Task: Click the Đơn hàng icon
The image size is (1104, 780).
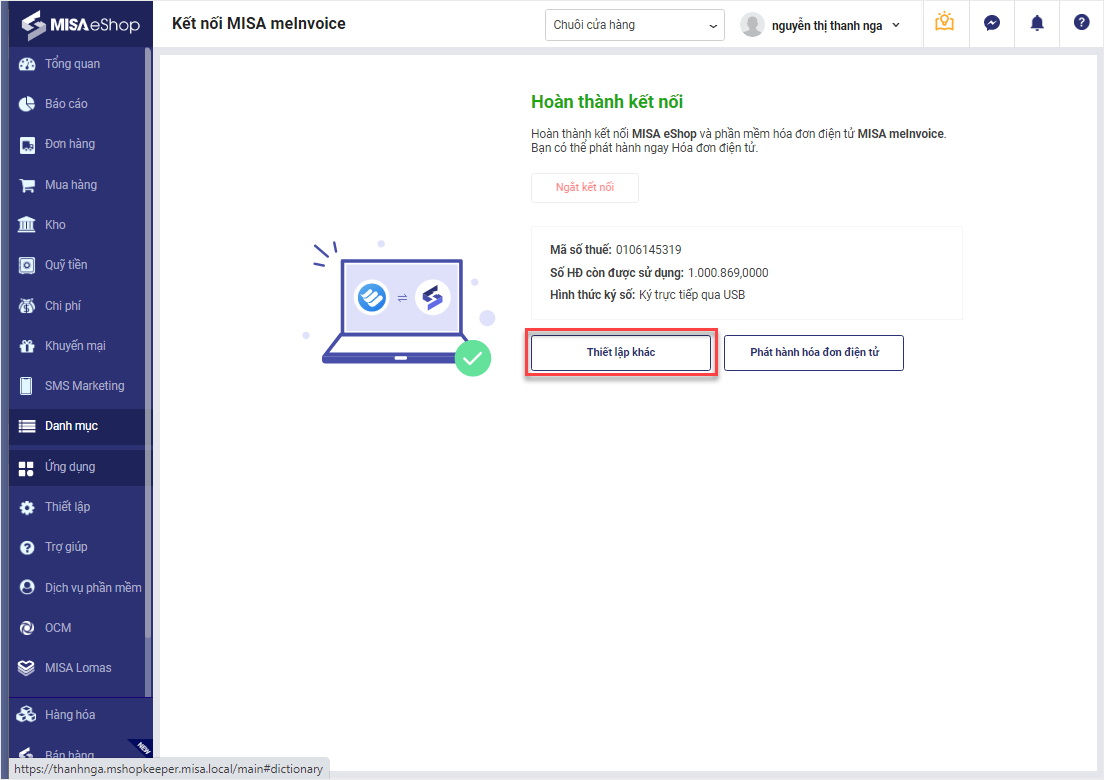Action: point(27,145)
